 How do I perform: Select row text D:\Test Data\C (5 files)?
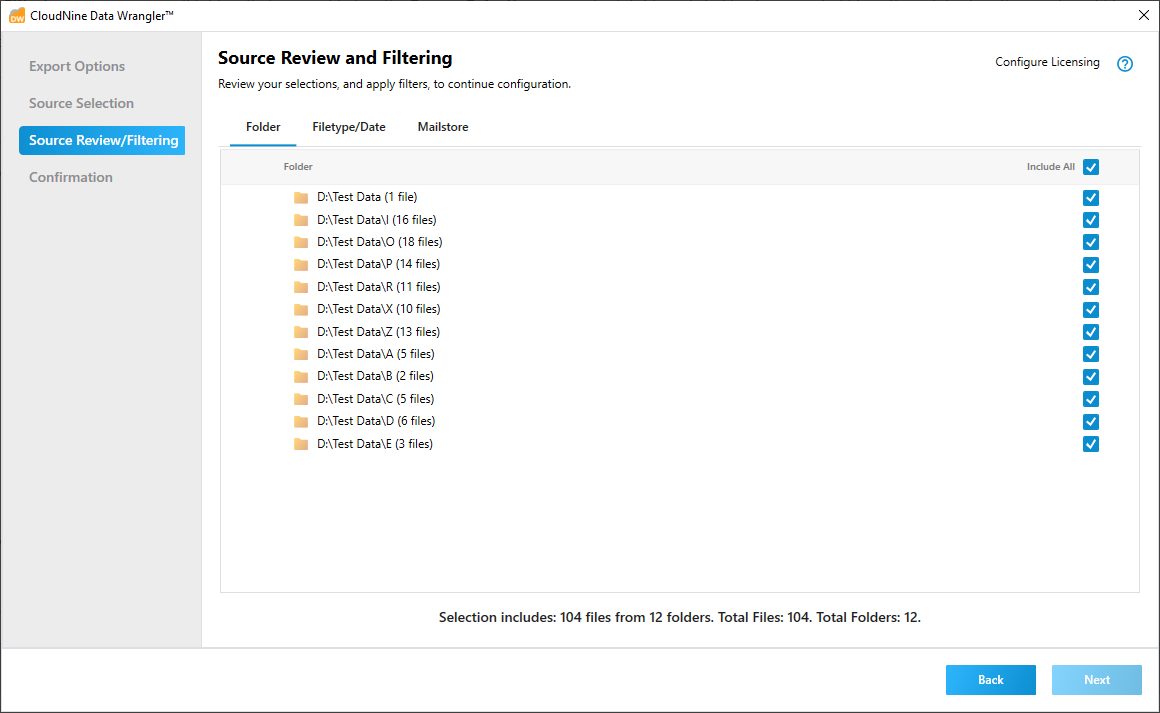tap(375, 399)
